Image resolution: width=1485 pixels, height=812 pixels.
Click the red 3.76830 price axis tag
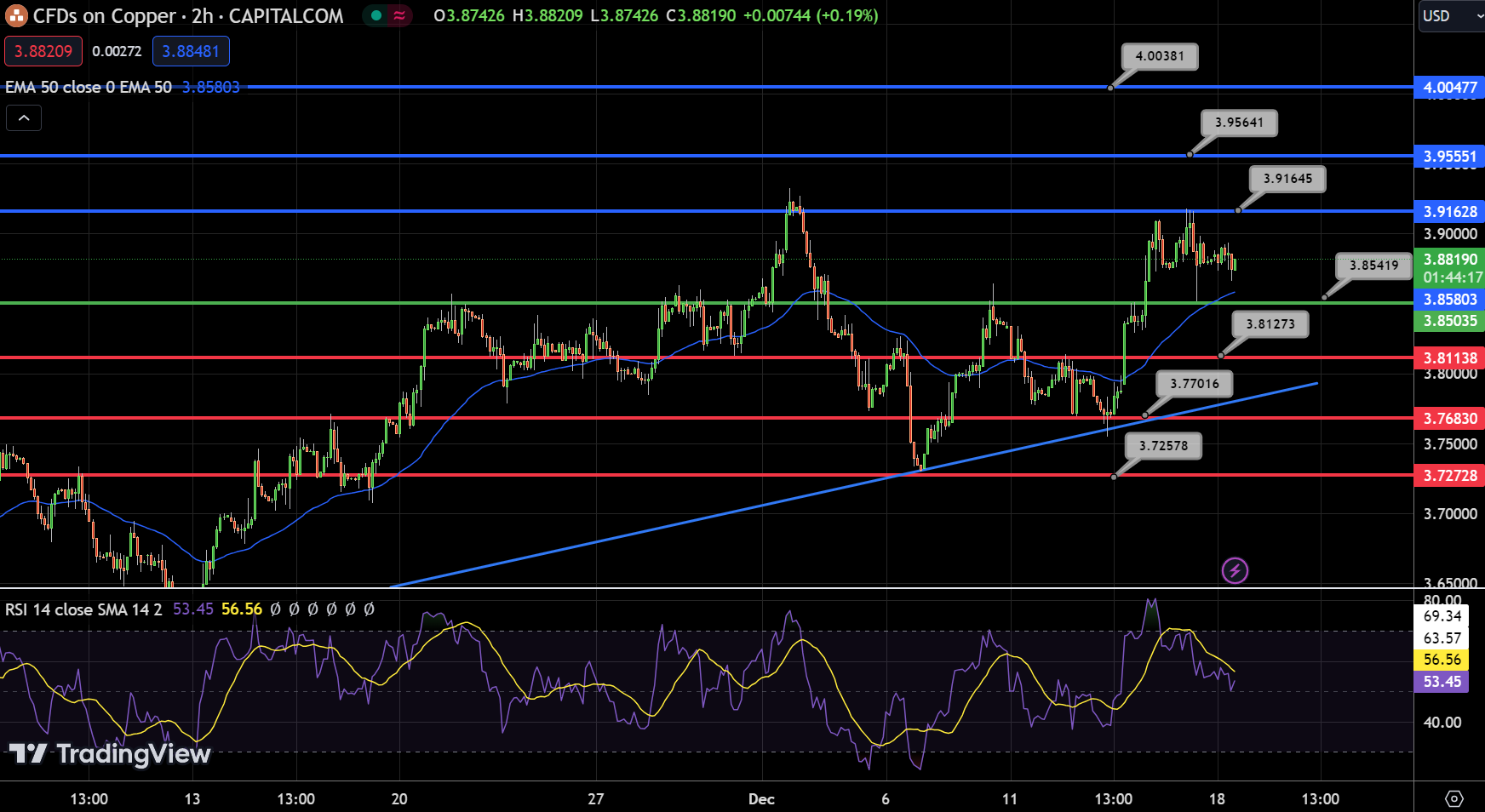pos(1450,418)
